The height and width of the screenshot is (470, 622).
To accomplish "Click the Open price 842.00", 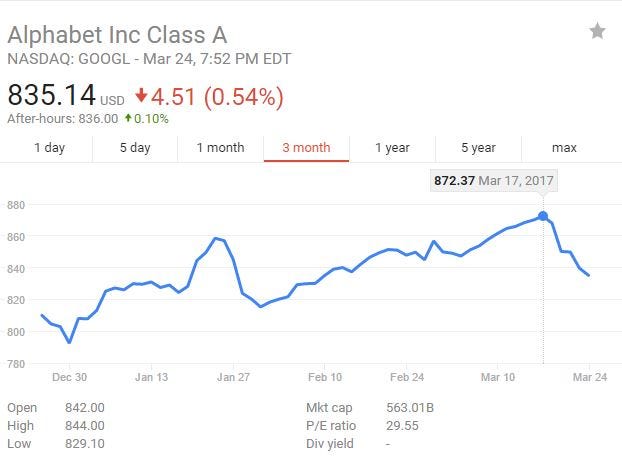I will coord(84,408).
